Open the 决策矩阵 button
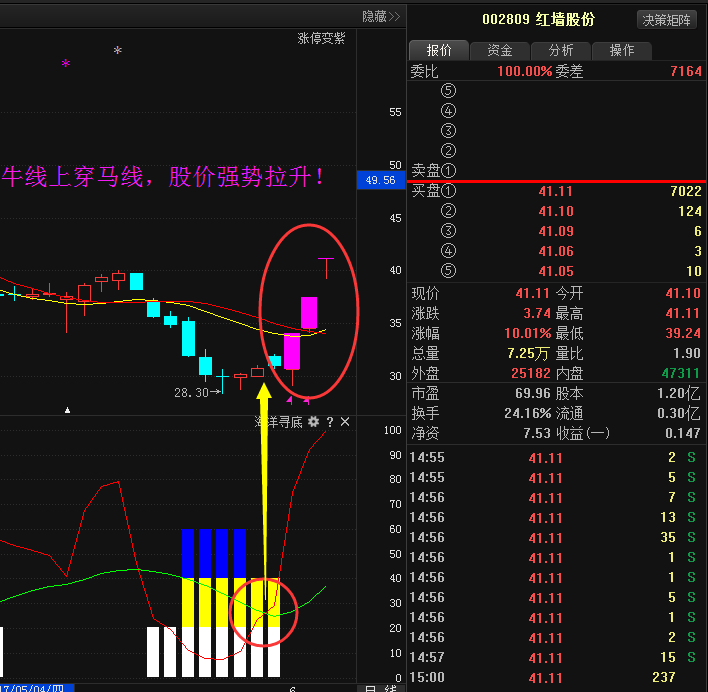The width and height of the screenshot is (708, 692). pyautogui.click(x=666, y=20)
